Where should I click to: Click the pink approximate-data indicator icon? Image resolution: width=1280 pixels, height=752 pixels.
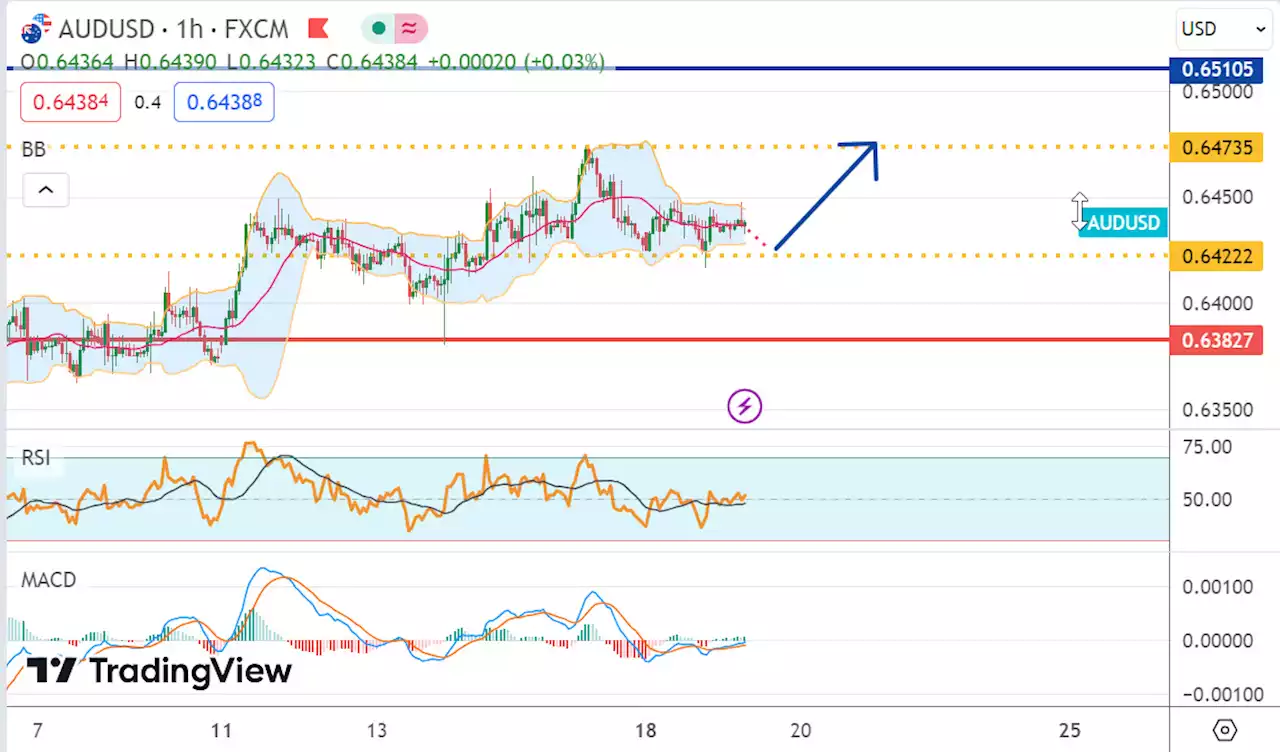(x=408, y=28)
